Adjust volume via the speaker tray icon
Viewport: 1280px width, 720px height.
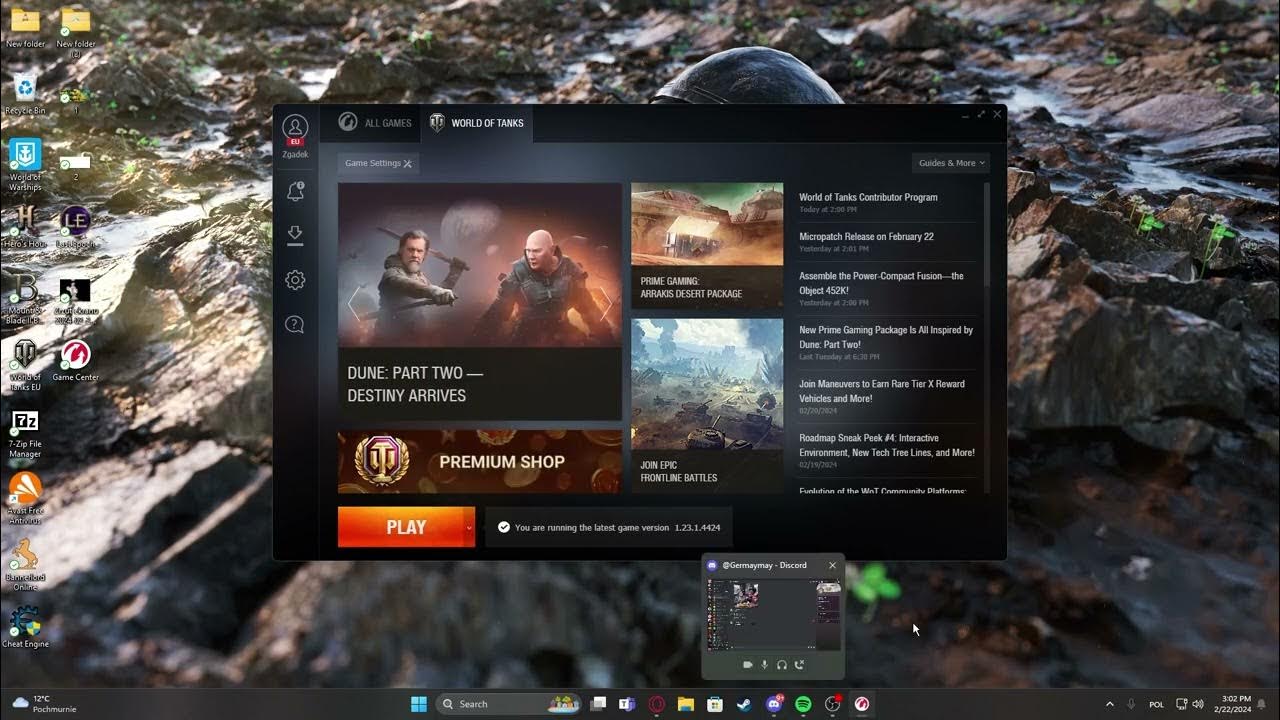(x=1196, y=704)
